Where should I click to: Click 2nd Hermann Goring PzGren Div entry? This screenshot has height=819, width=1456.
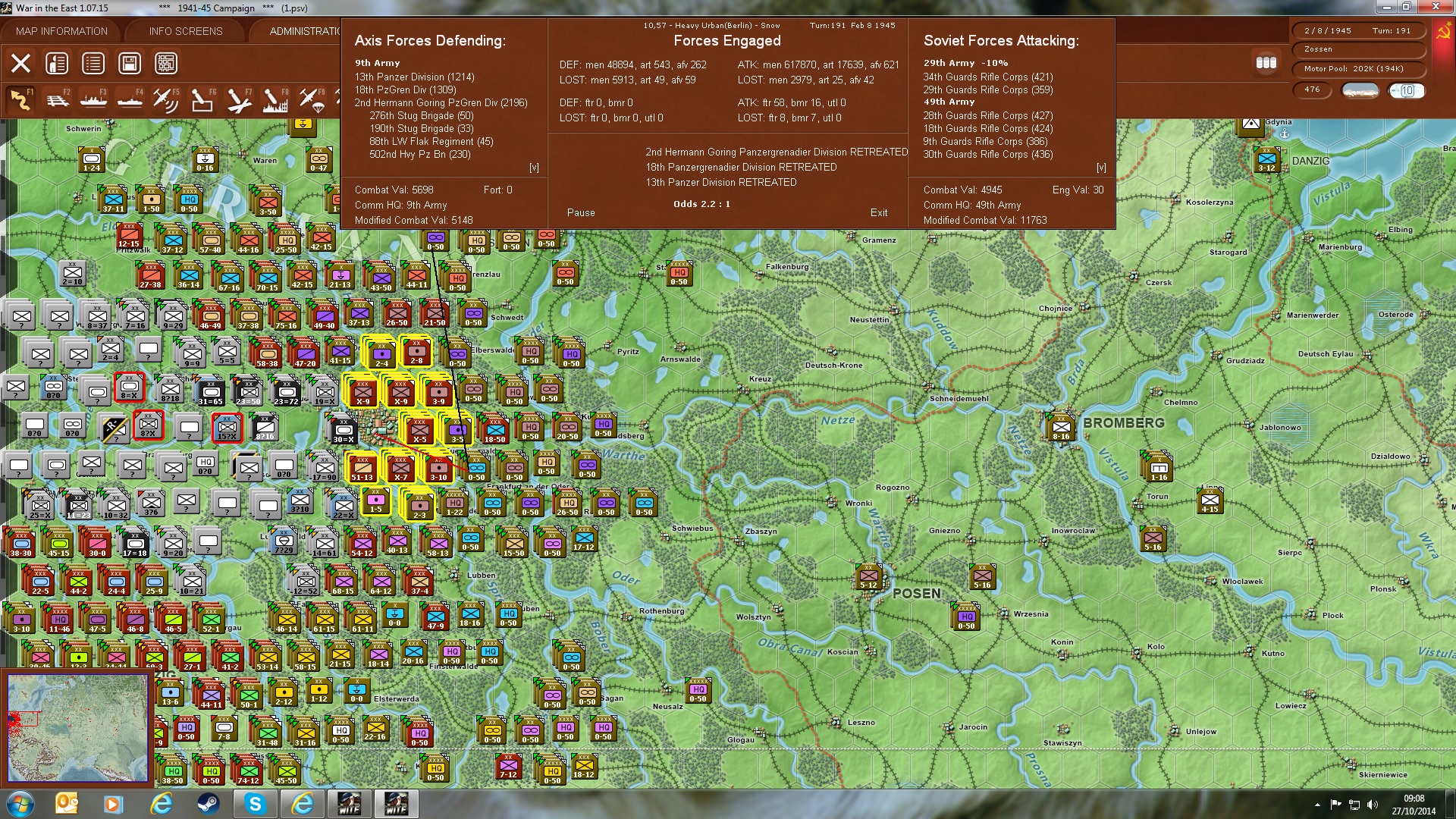(x=441, y=102)
